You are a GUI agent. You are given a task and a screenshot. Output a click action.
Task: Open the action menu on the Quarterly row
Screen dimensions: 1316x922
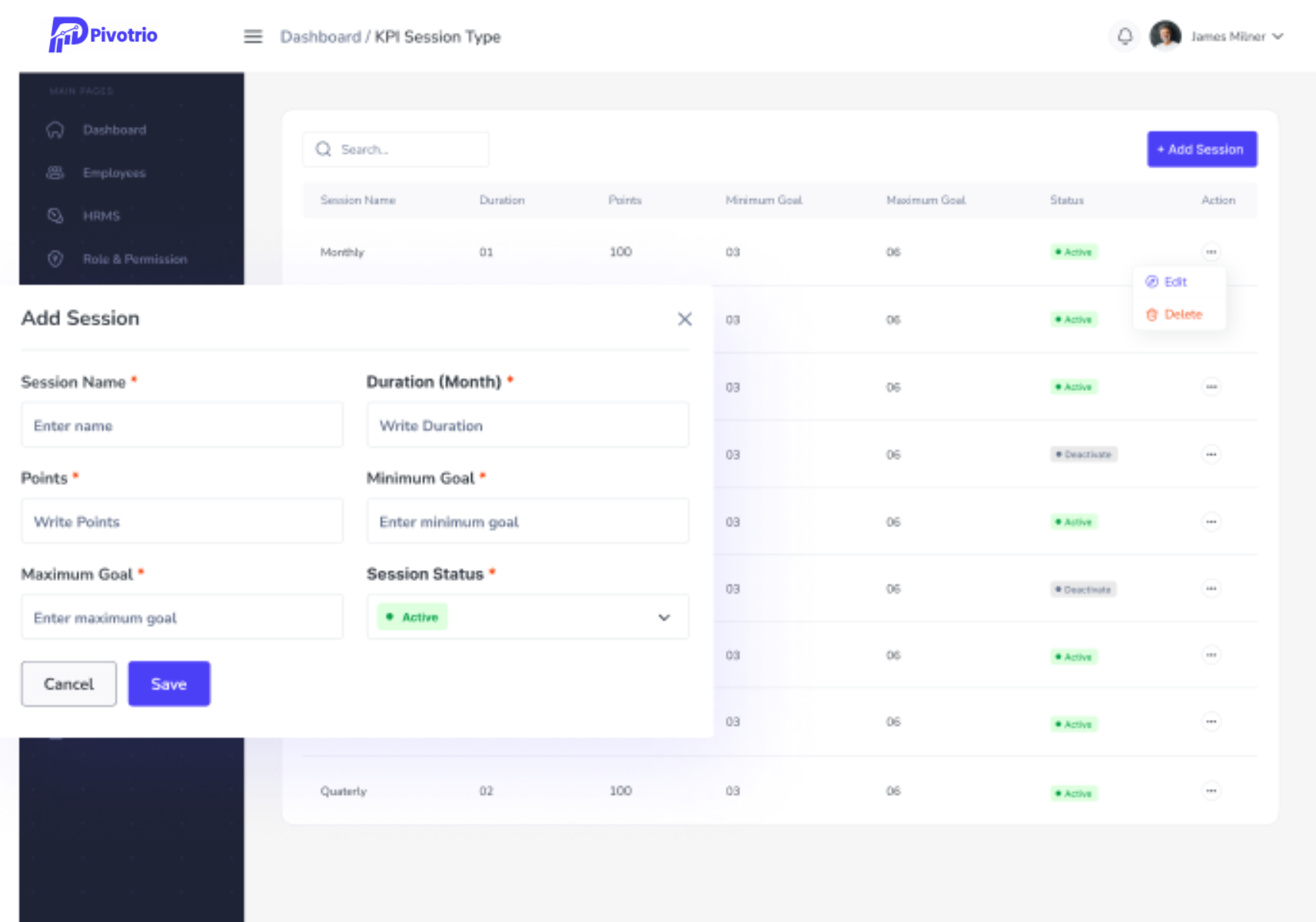(x=1211, y=791)
